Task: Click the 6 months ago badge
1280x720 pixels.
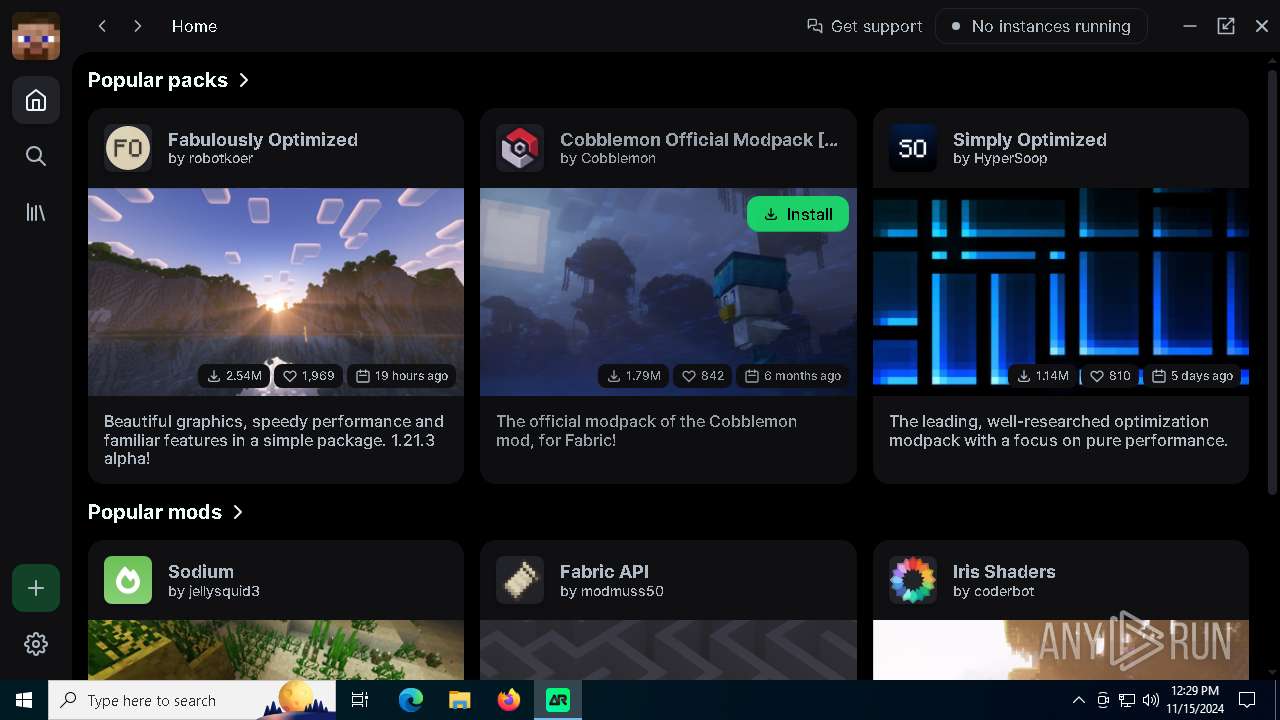Action: coord(793,376)
